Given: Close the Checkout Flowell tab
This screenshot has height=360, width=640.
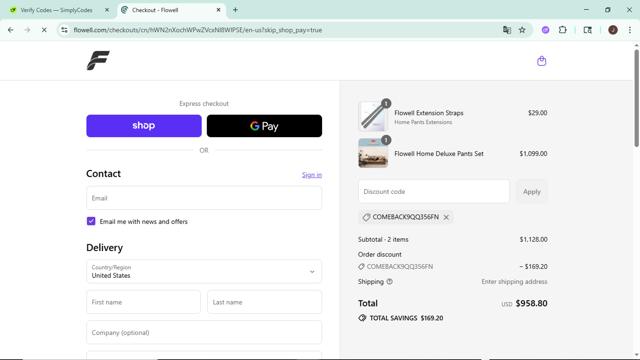Looking at the screenshot, I should 218,10.
